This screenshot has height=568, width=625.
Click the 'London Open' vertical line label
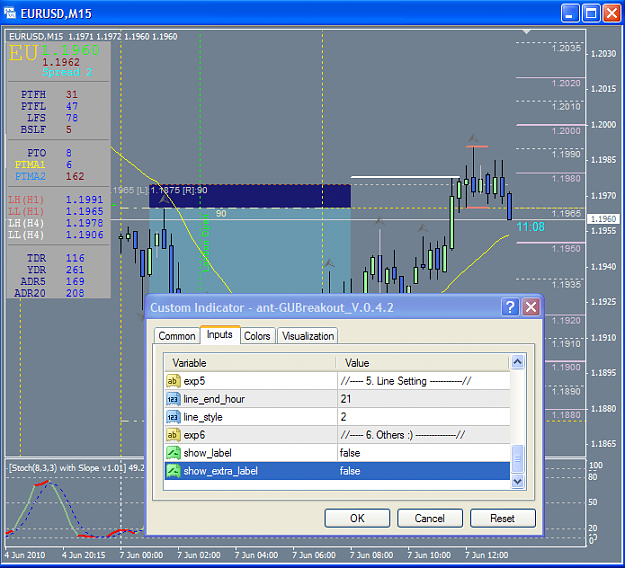(206, 243)
